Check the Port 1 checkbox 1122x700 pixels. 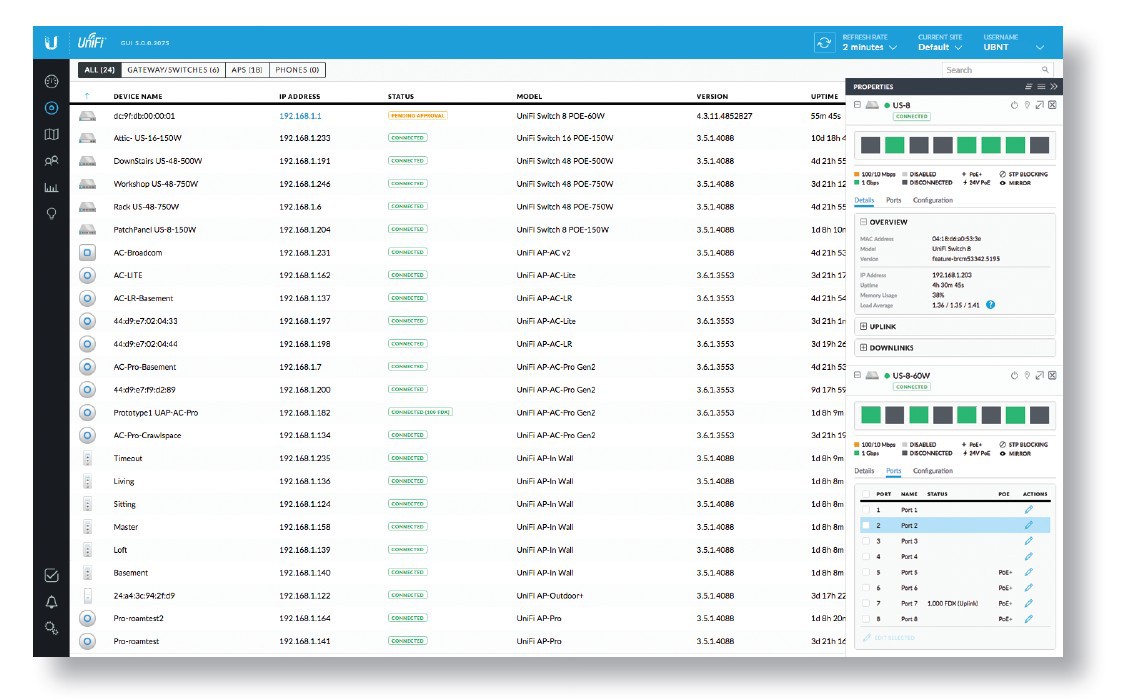[866, 510]
